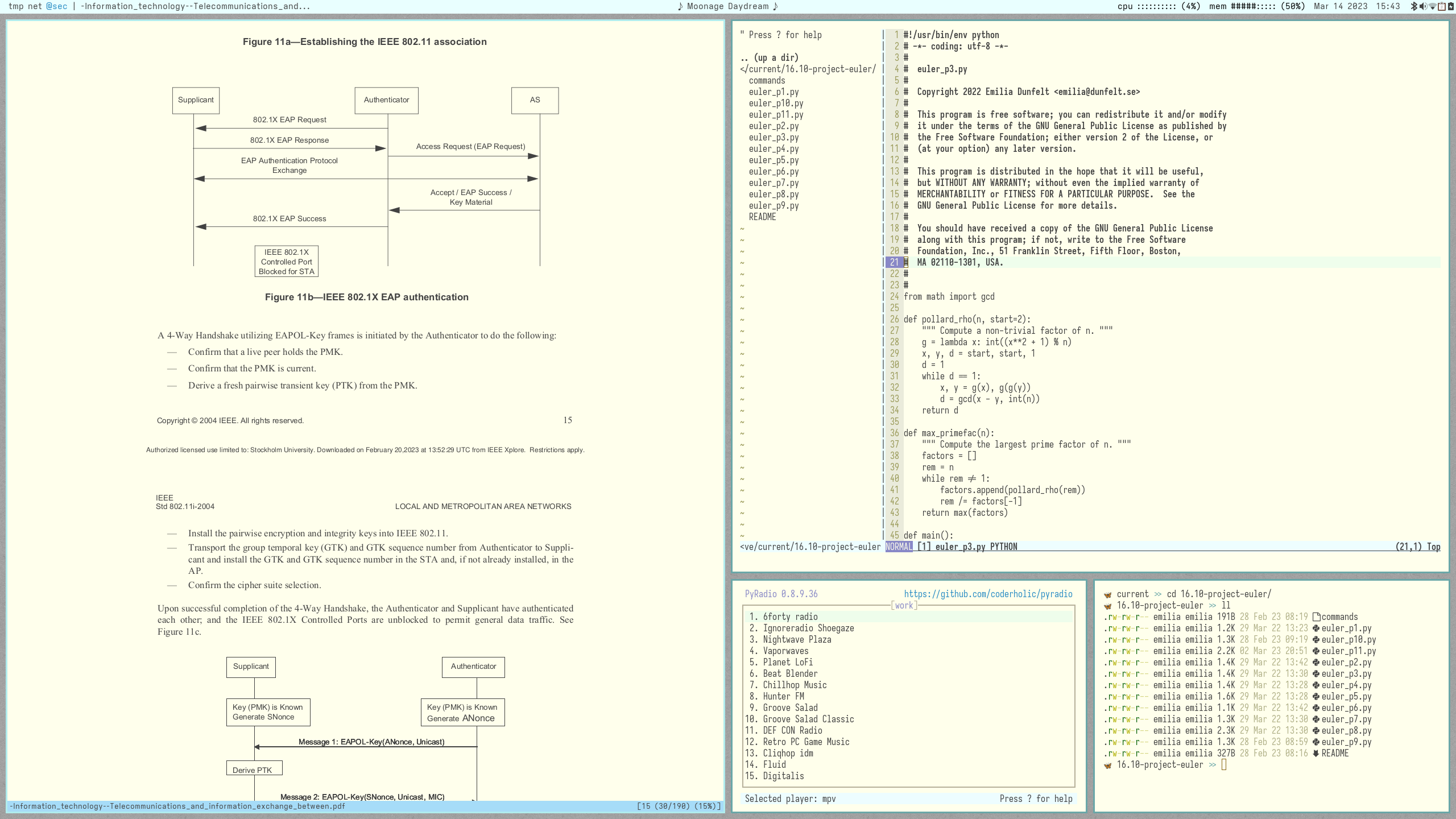Click the music note before Moonage Daydream

(x=680, y=6)
